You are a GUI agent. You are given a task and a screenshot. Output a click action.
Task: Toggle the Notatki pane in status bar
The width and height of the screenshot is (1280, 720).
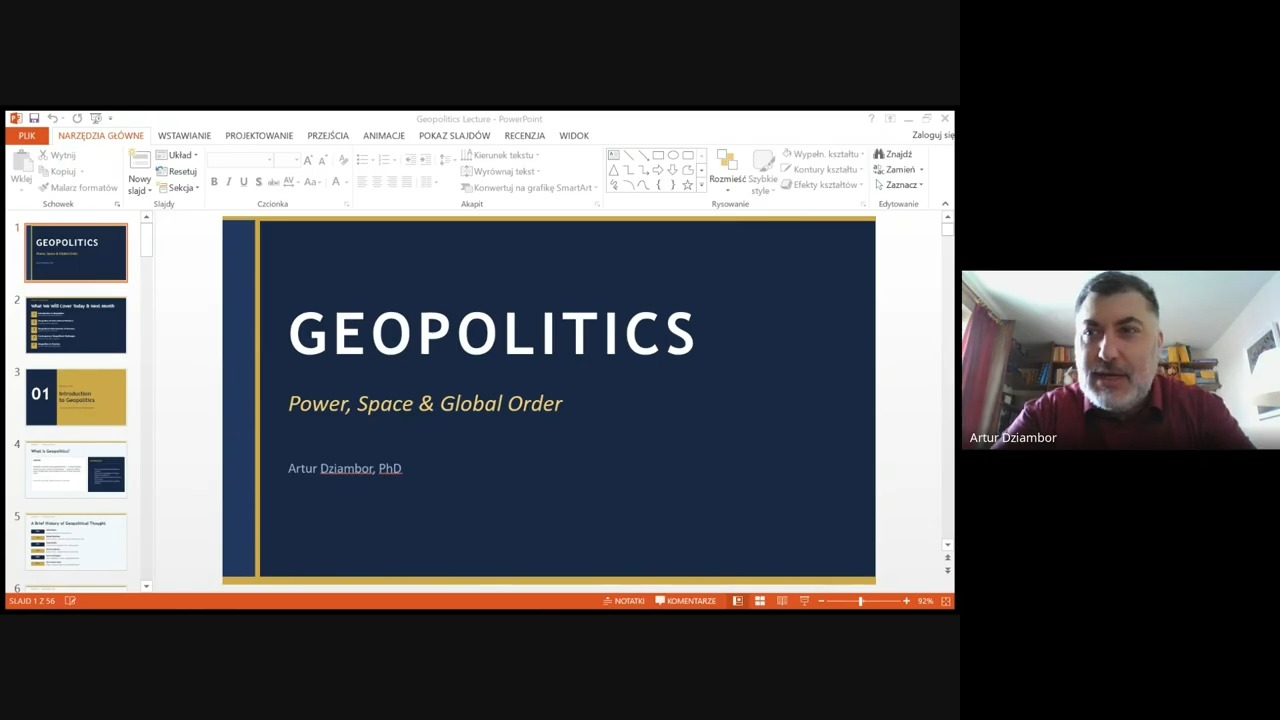click(x=624, y=601)
